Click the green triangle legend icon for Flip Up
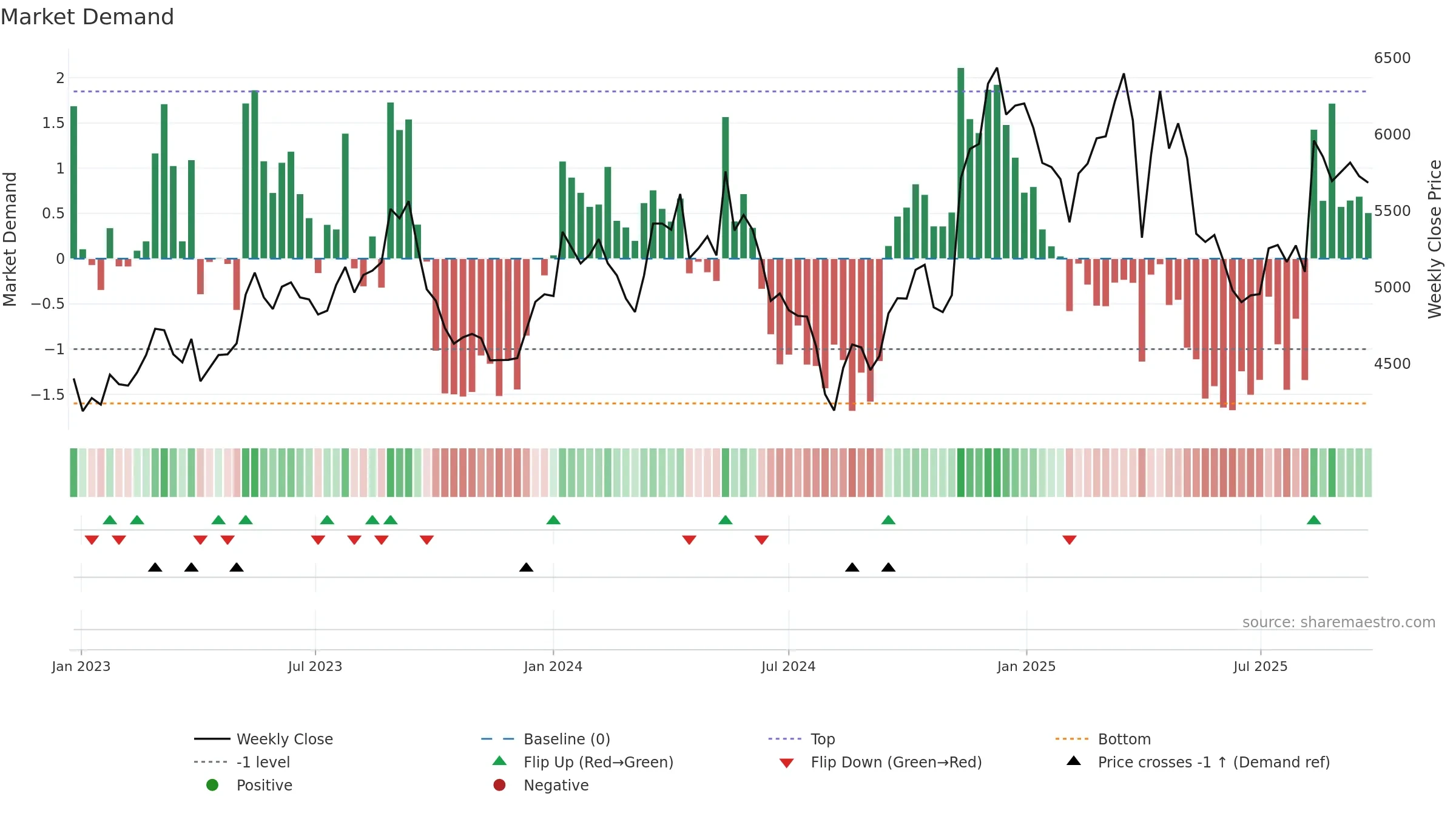Viewport: 1456px width, 819px height. [499, 761]
